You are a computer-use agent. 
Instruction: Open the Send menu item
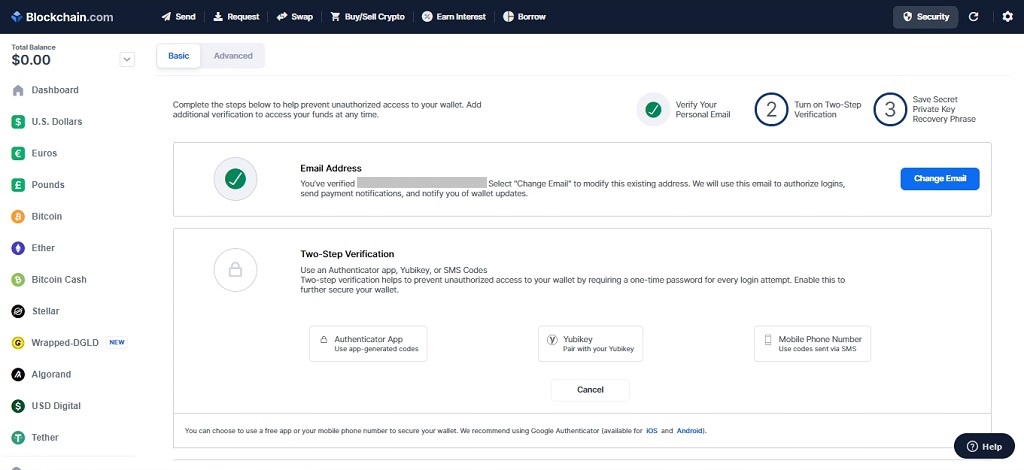[178, 17]
